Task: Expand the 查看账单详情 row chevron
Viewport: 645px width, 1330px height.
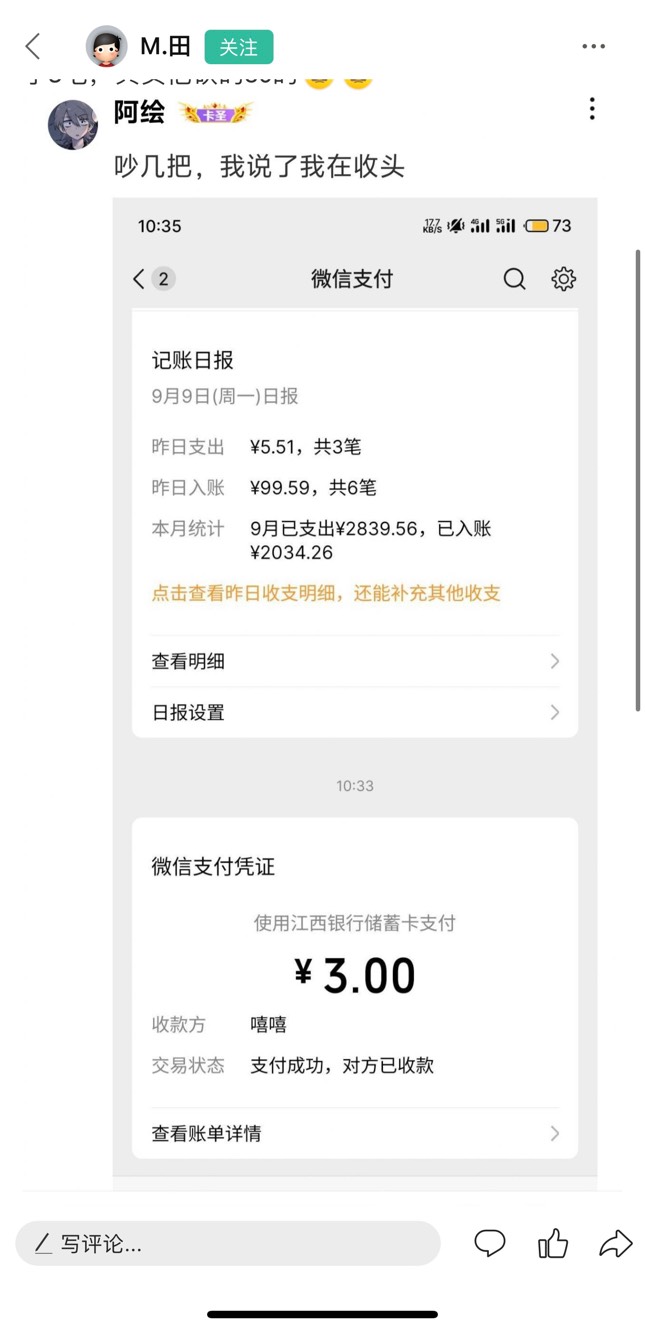Action: coord(554,1133)
